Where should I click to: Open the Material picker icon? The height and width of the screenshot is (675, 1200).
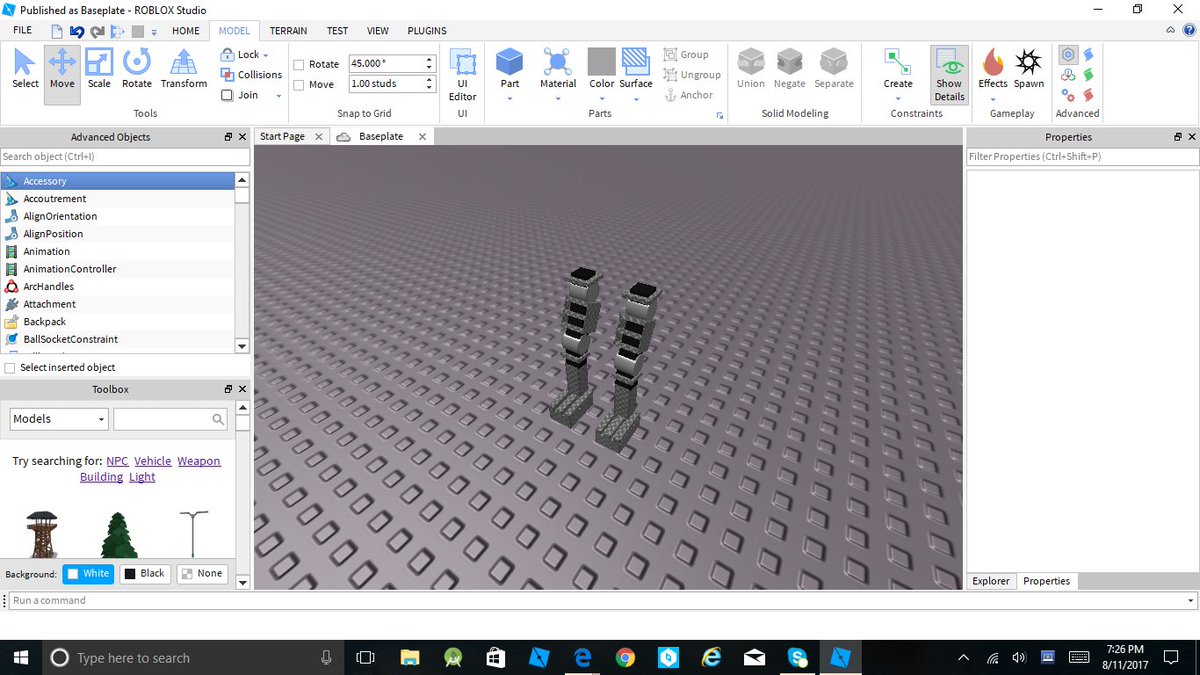558,62
